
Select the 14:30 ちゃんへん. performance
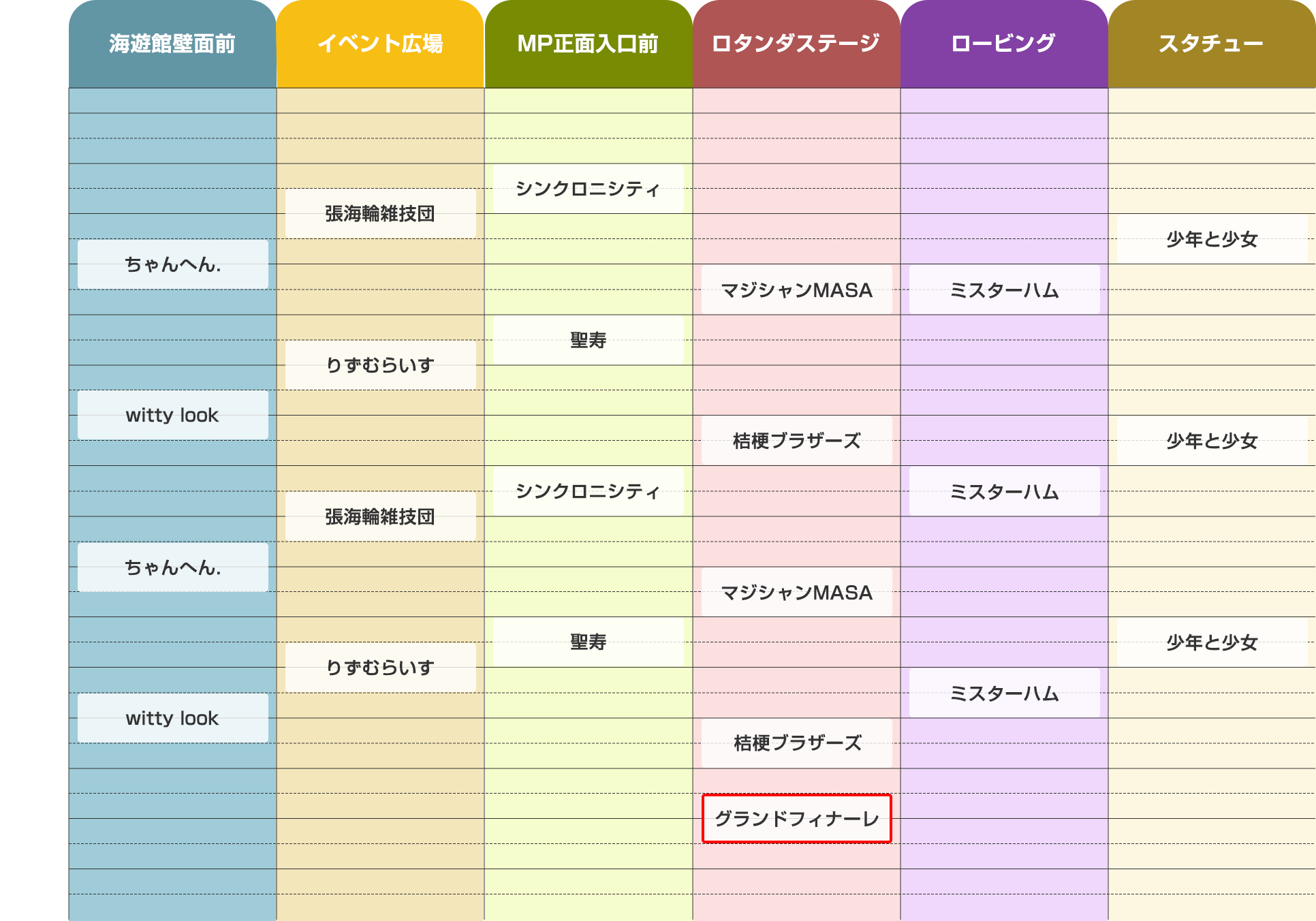[x=172, y=567]
